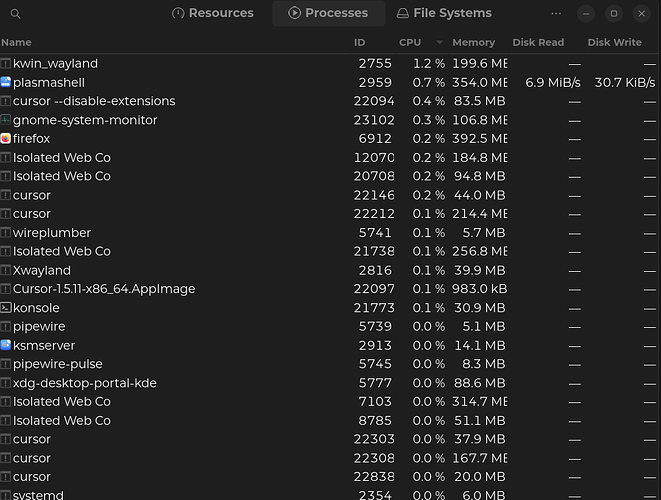Click icon beside cursor --disable-extensions

click(5, 101)
